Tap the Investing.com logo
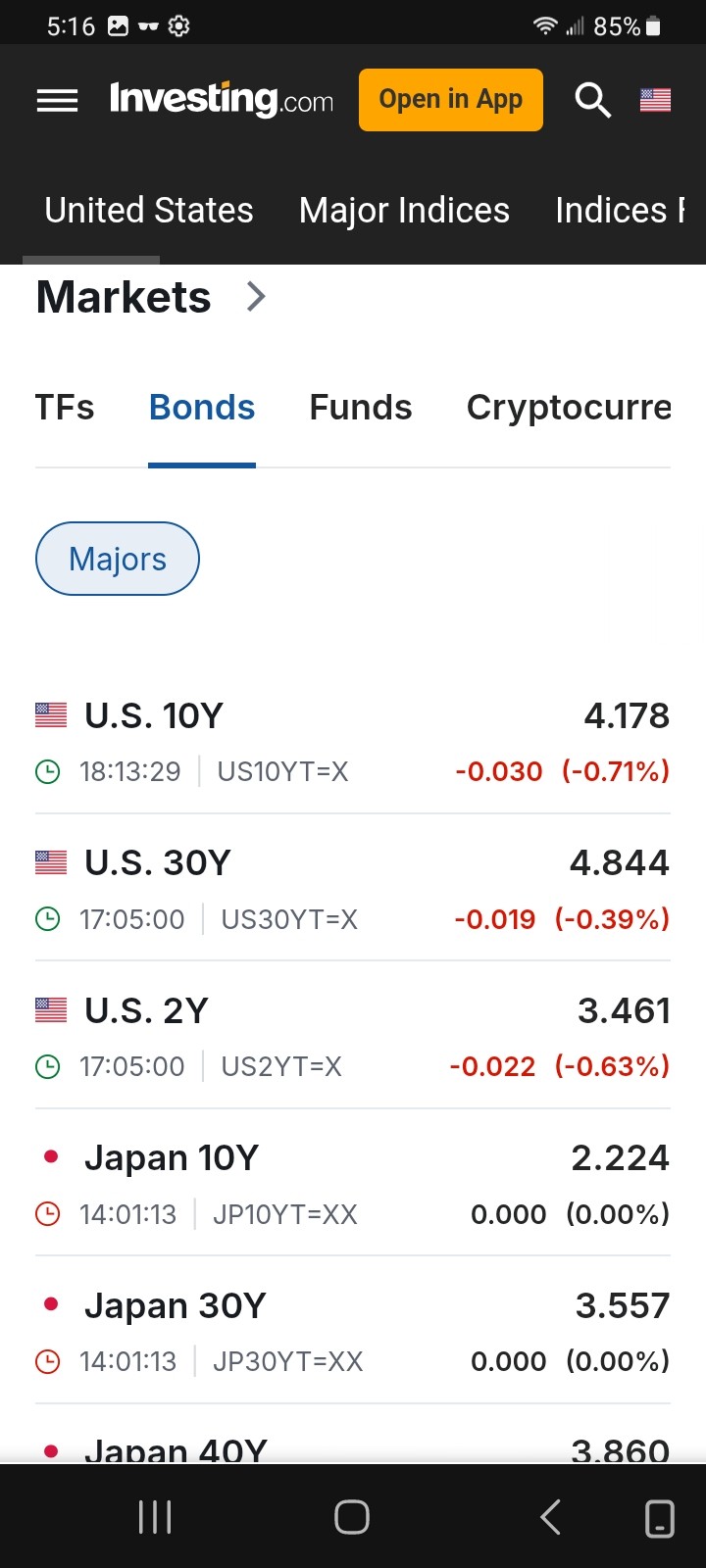Image resolution: width=706 pixels, height=1568 pixels. click(222, 100)
